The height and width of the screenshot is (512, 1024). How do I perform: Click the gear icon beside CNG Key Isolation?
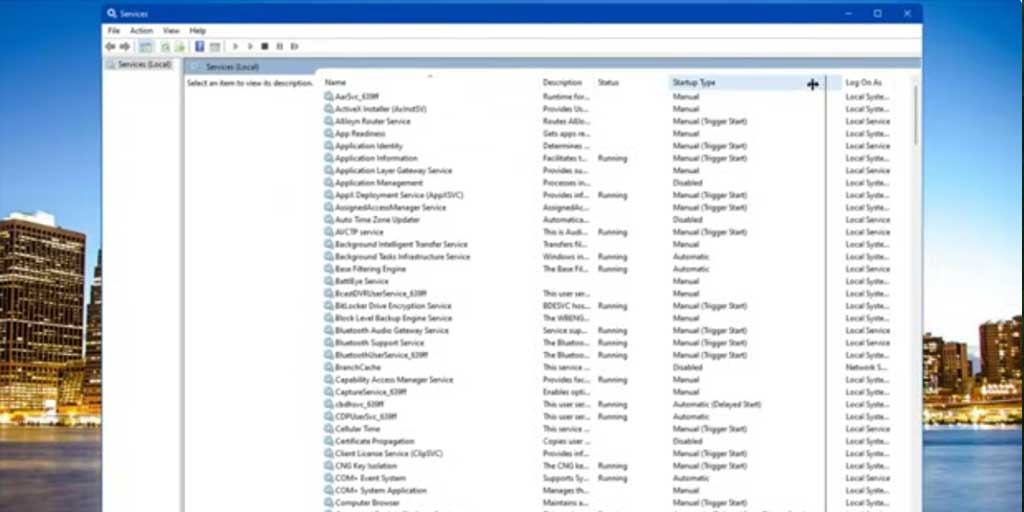tap(329, 466)
